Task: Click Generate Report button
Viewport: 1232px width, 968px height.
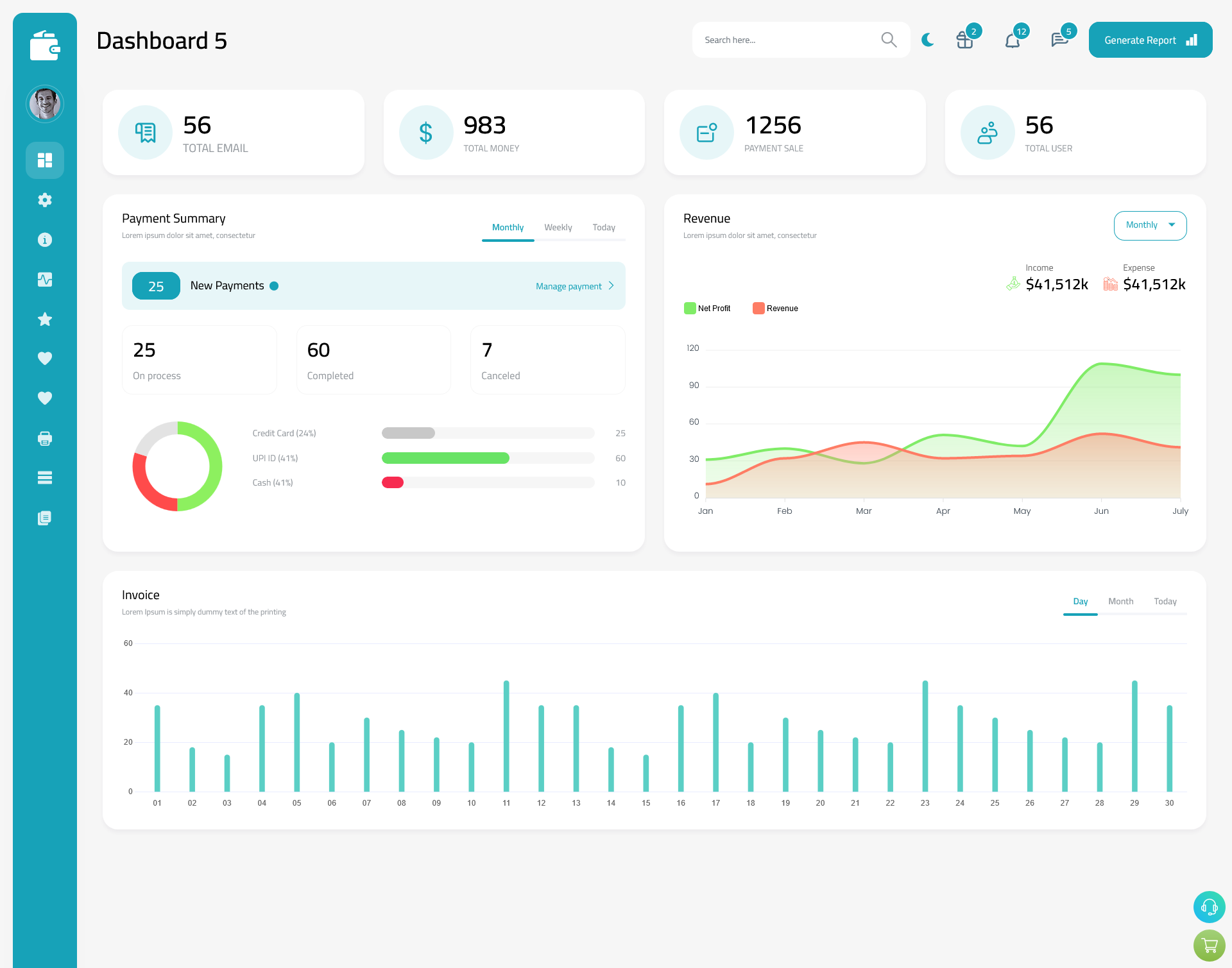Action: 1148,39
